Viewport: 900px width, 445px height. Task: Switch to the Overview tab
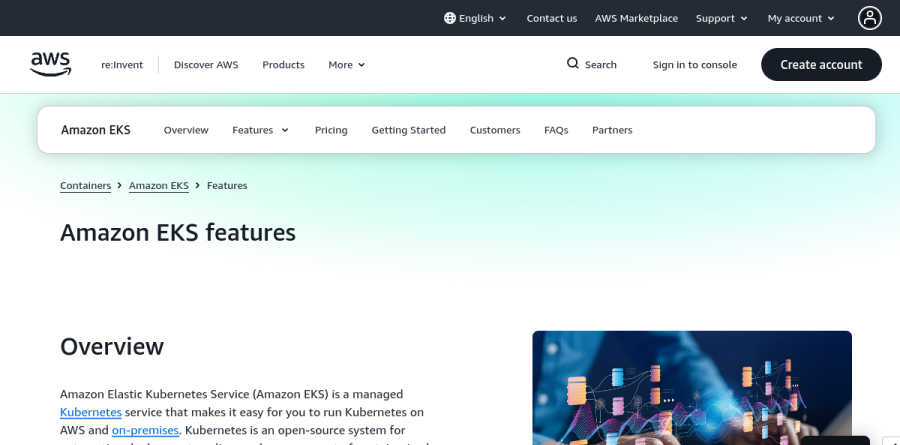(x=186, y=130)
